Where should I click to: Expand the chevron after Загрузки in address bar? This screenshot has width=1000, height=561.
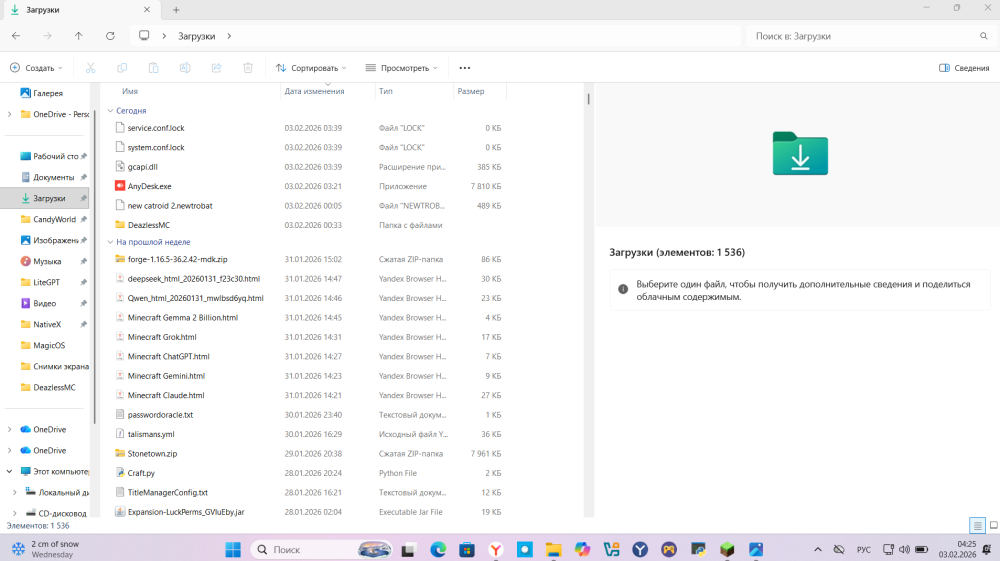pyautogui.click(x=229, y=36)
